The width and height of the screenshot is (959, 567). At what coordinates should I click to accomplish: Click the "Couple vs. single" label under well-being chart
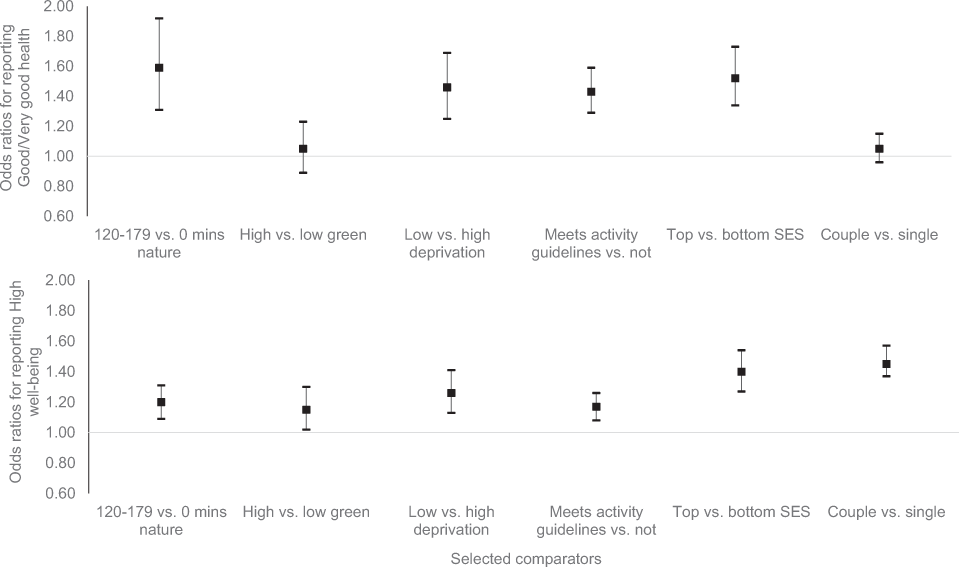(886, 512)
